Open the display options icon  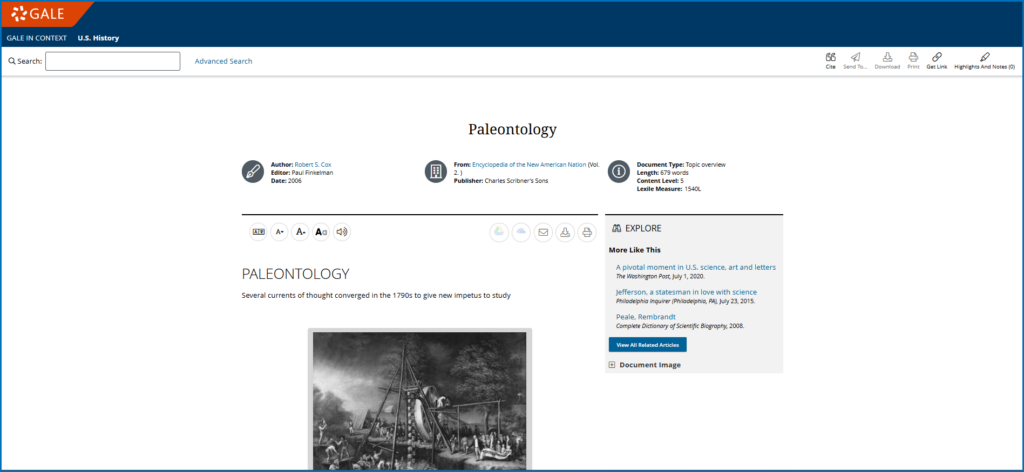point(321,232)
